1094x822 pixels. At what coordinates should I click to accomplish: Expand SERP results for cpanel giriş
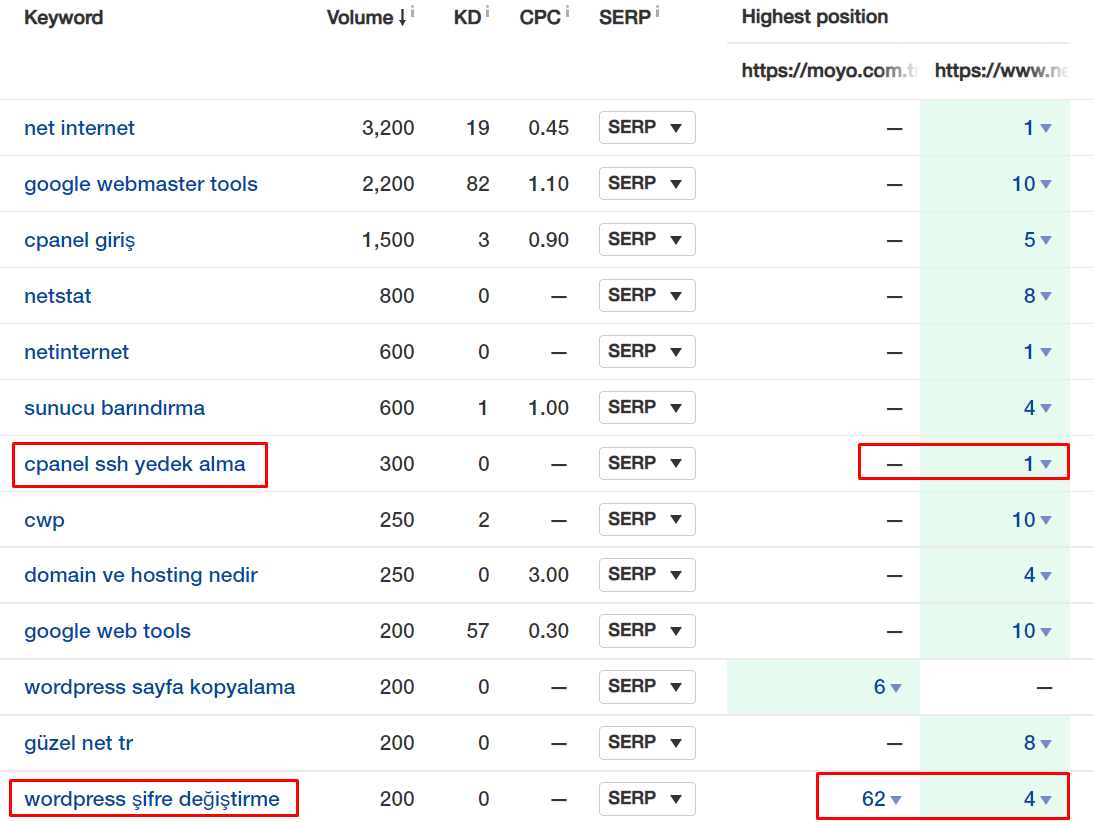point(648,239)
